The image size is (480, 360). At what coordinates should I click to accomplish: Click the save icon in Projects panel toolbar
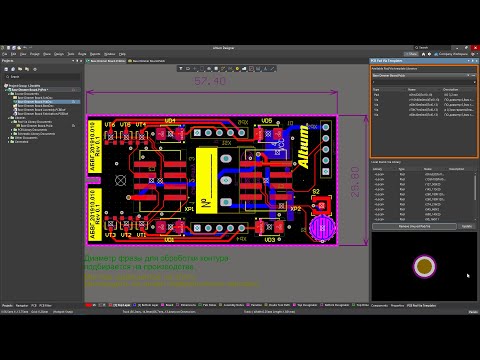coord(6,69)
